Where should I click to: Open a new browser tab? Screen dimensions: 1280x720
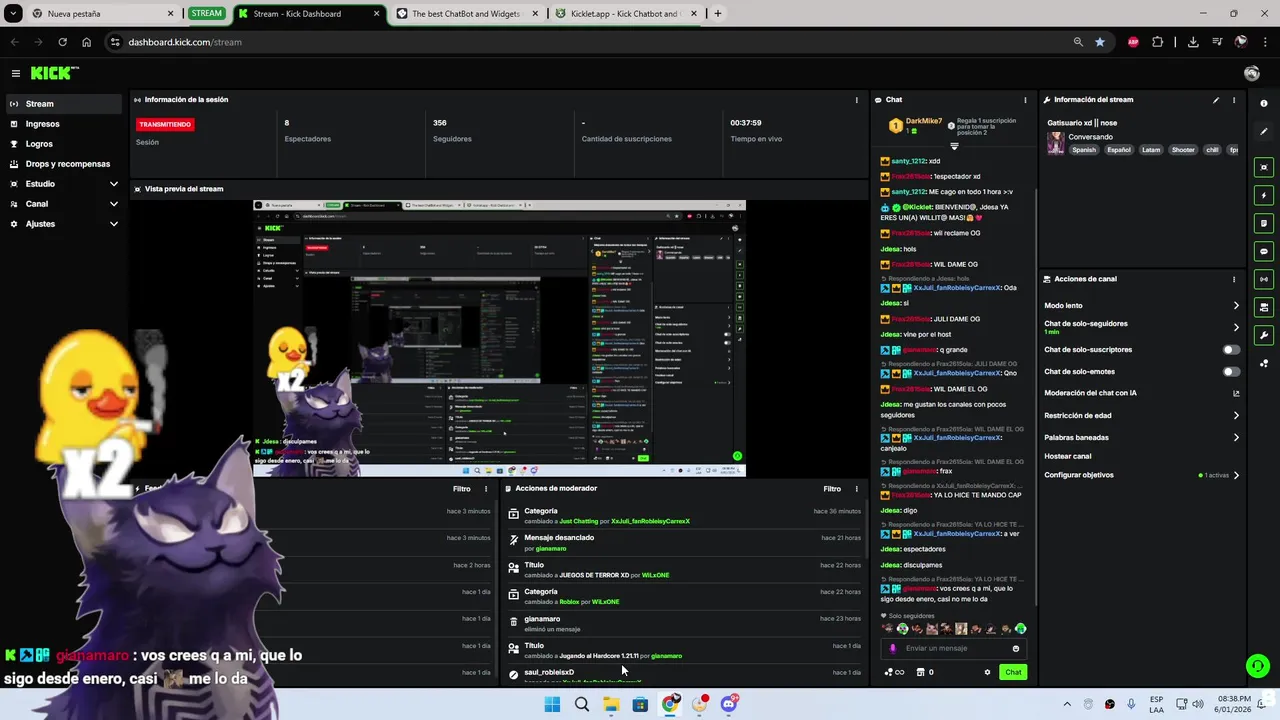pos(717,14)
